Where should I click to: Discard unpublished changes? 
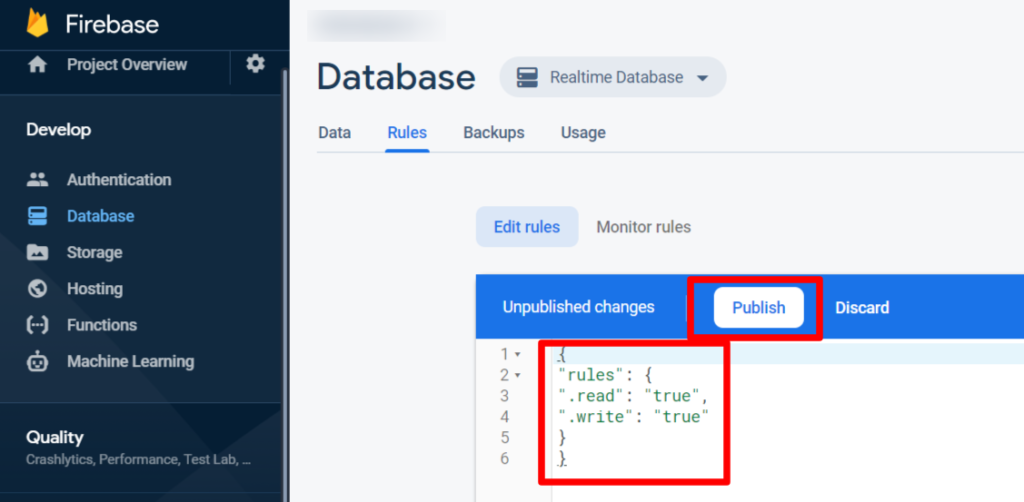tap(862, 307)
